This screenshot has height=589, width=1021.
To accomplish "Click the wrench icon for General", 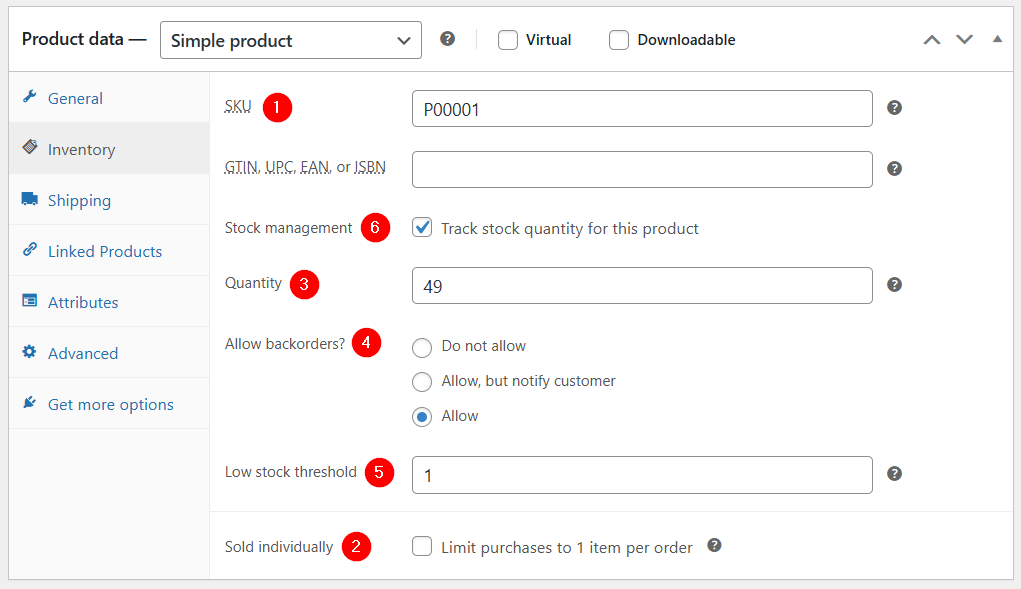I will click(x=29, y=97).
